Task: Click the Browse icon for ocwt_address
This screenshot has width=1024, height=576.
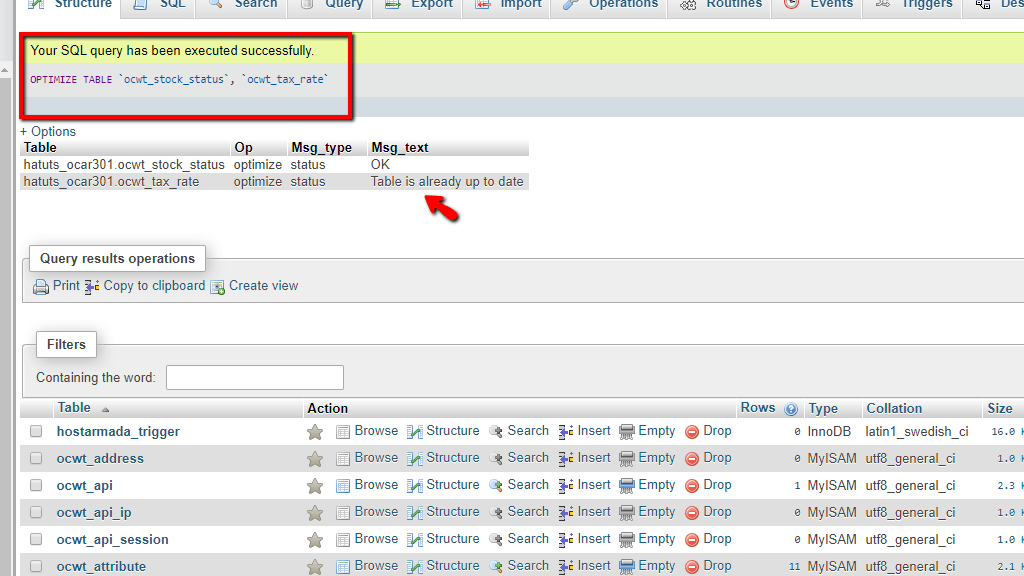Action: (x=343, y=458)
